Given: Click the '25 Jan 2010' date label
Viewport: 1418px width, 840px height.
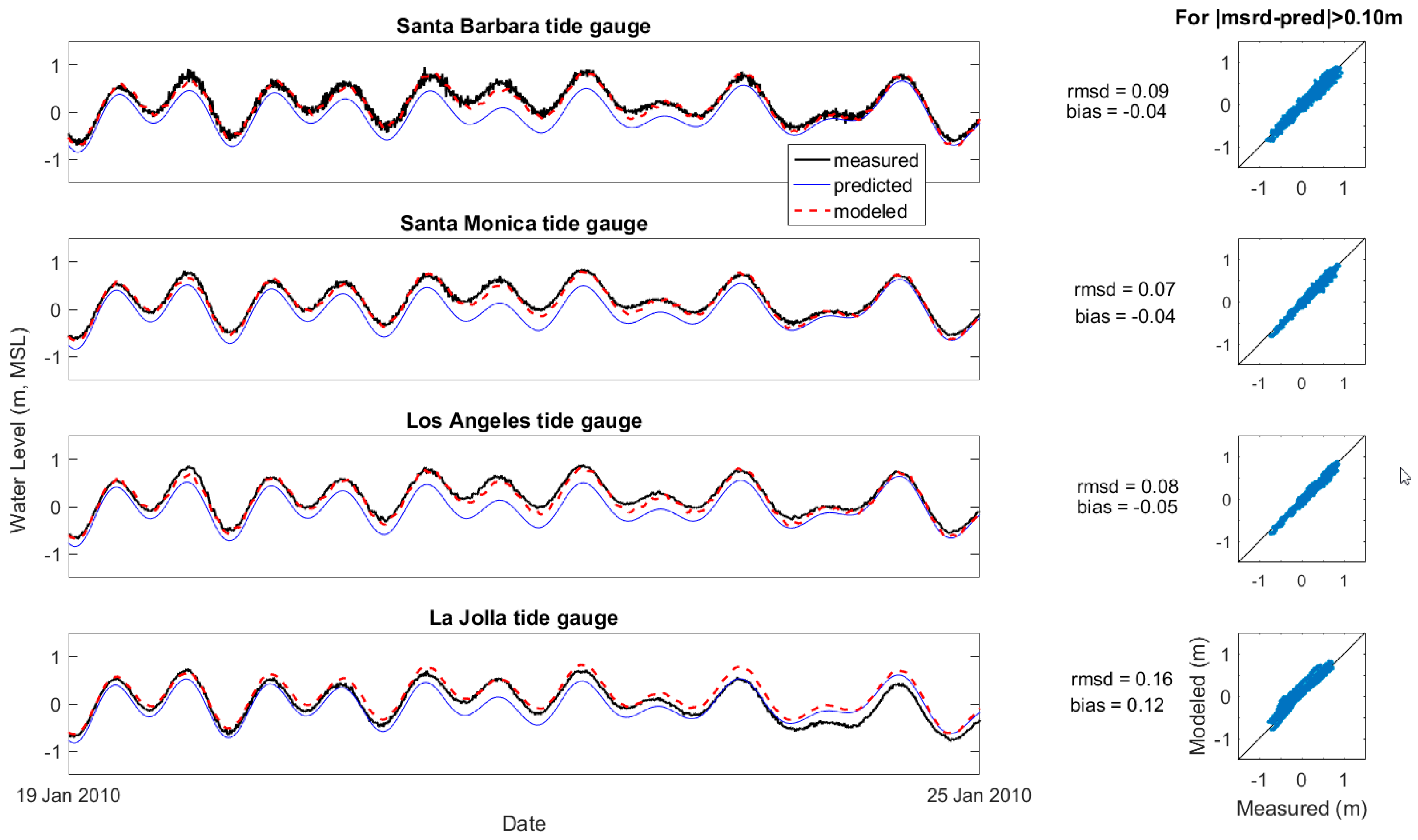Looking at the screenshot, I should 978,795.
